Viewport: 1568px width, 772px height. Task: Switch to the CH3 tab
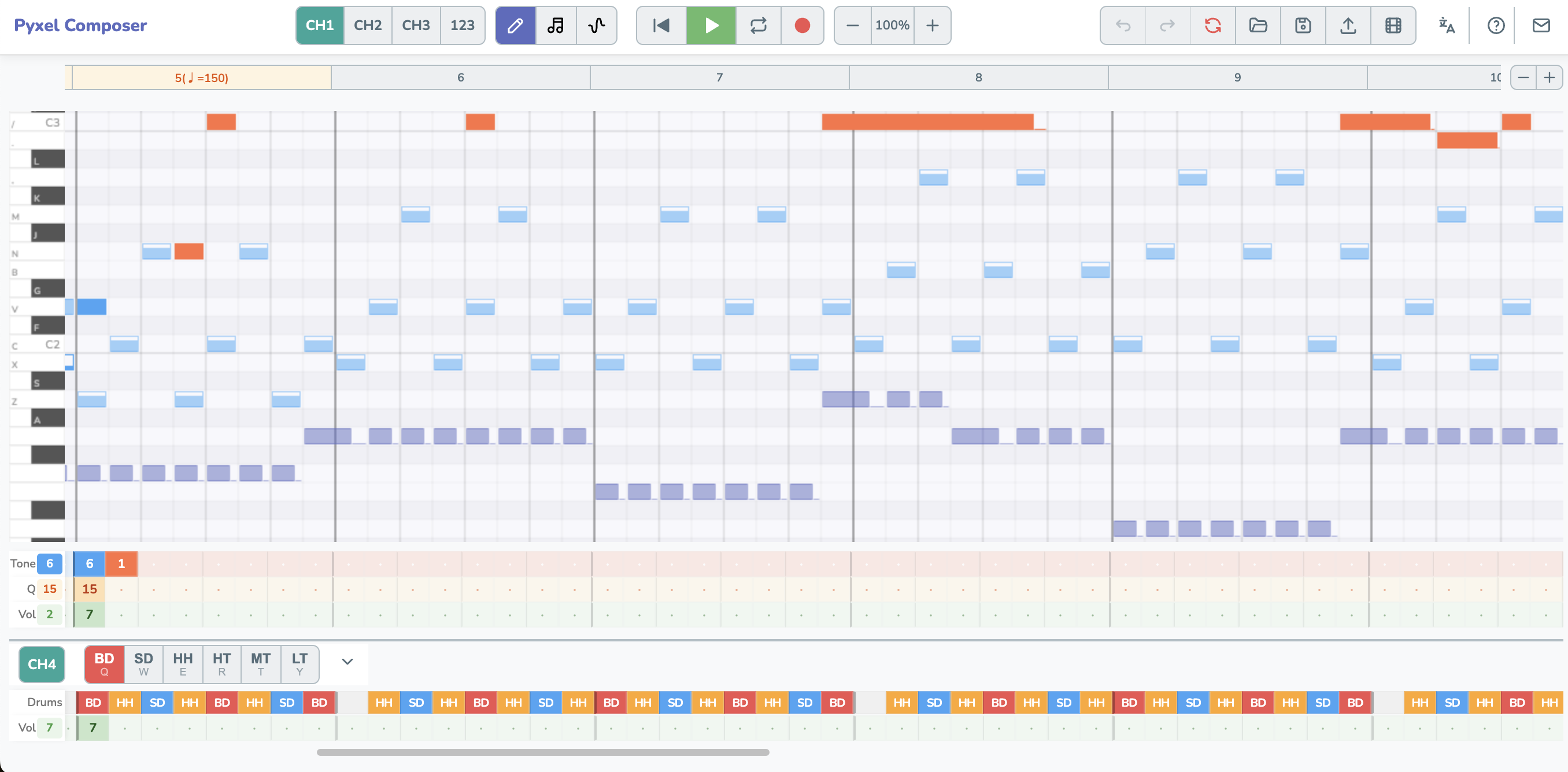(416, 25)
